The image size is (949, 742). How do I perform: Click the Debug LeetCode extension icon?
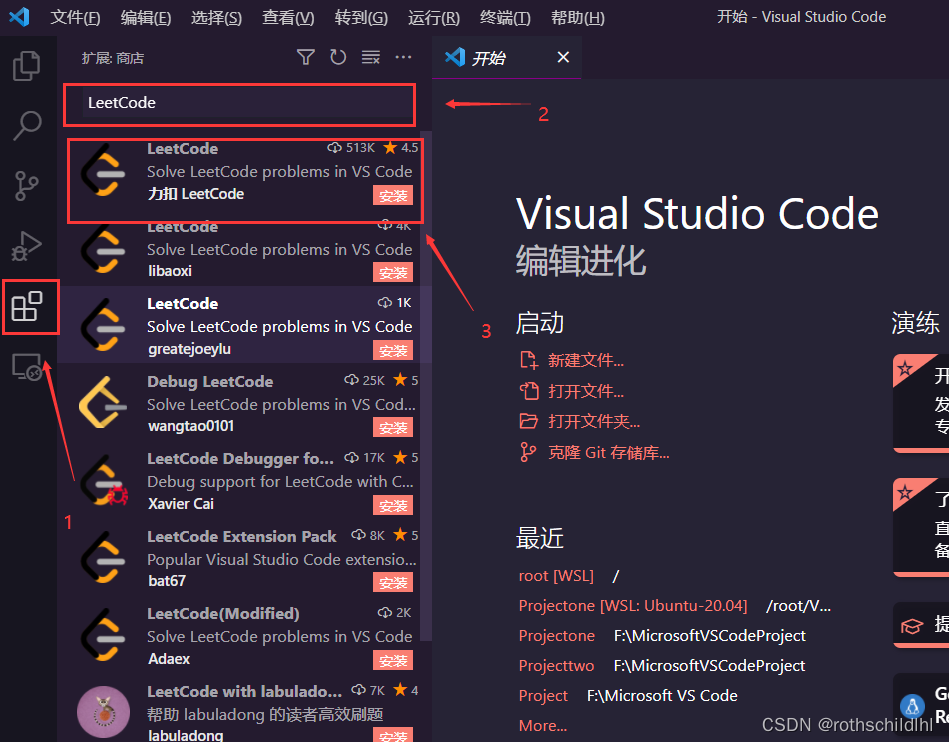[103, 403]
